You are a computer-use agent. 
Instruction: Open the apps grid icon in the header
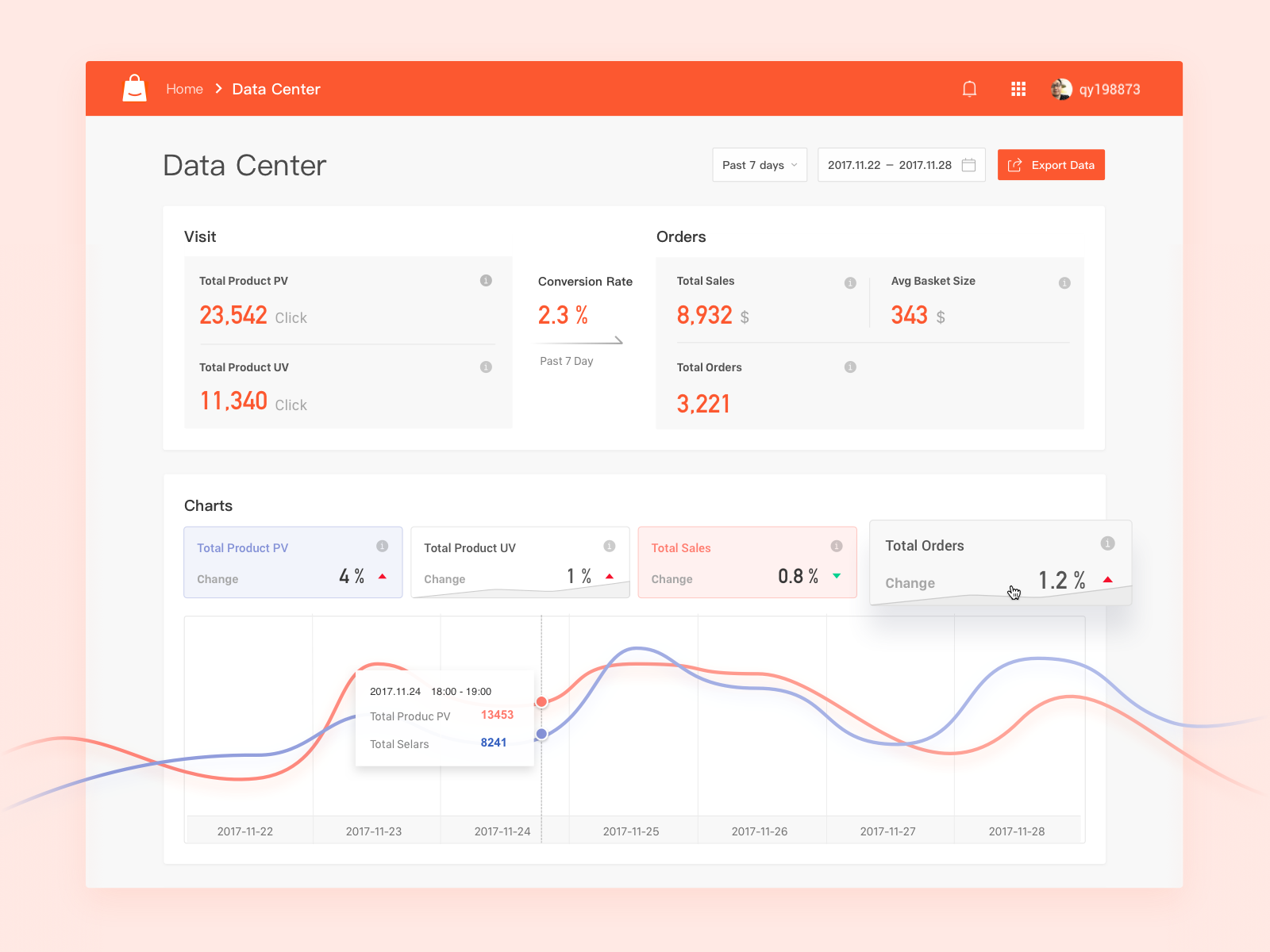[x=1018, y=89]
